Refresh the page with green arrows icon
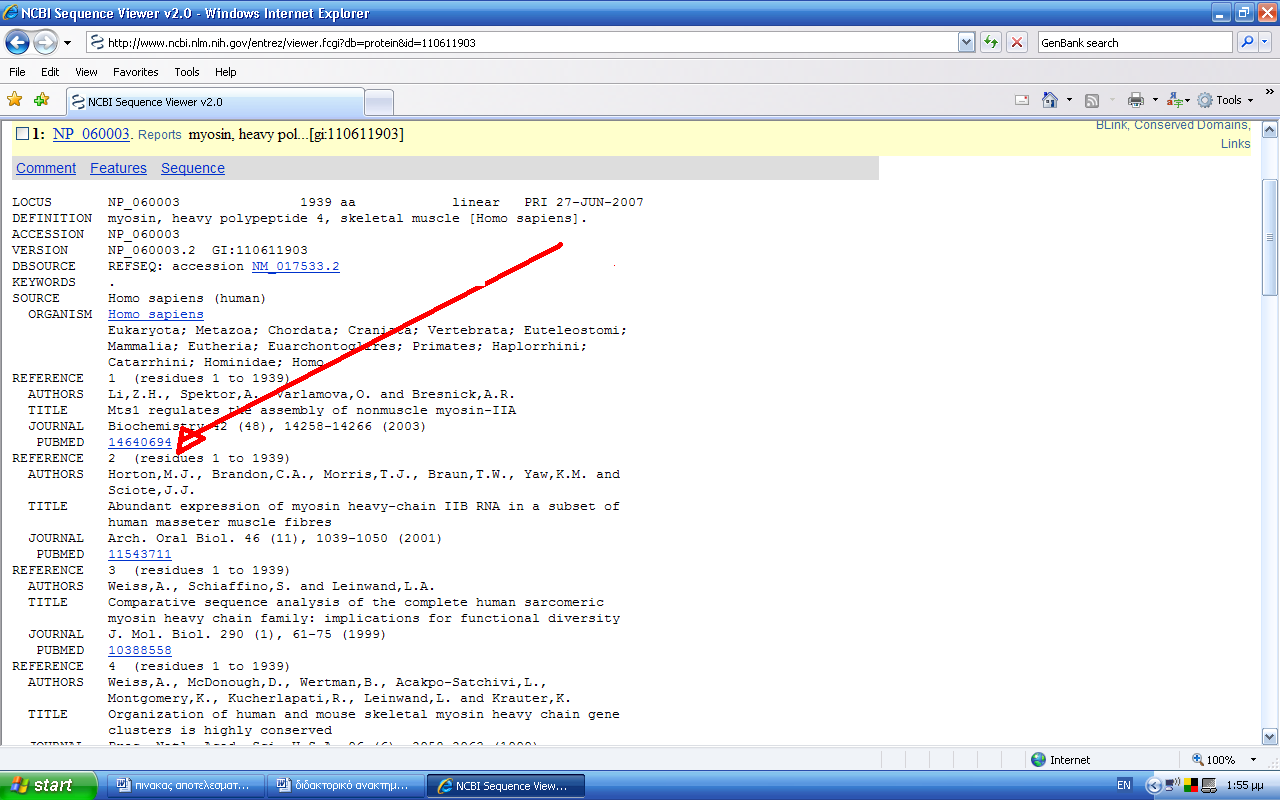This screenshot has height=800, width=1280. (x=990, y=43)
